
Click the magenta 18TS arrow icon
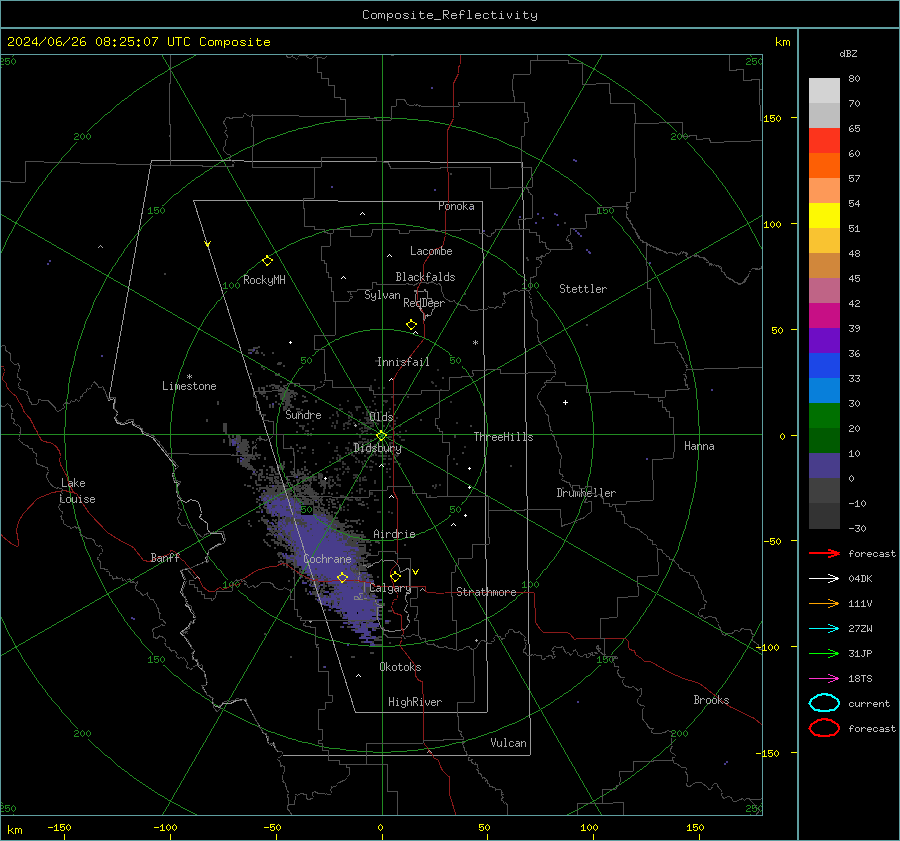pyautogui.click(x=824, y=679)
